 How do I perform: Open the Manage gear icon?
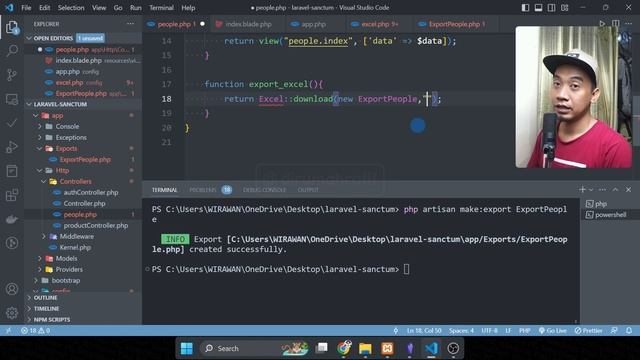click(12, 313)
